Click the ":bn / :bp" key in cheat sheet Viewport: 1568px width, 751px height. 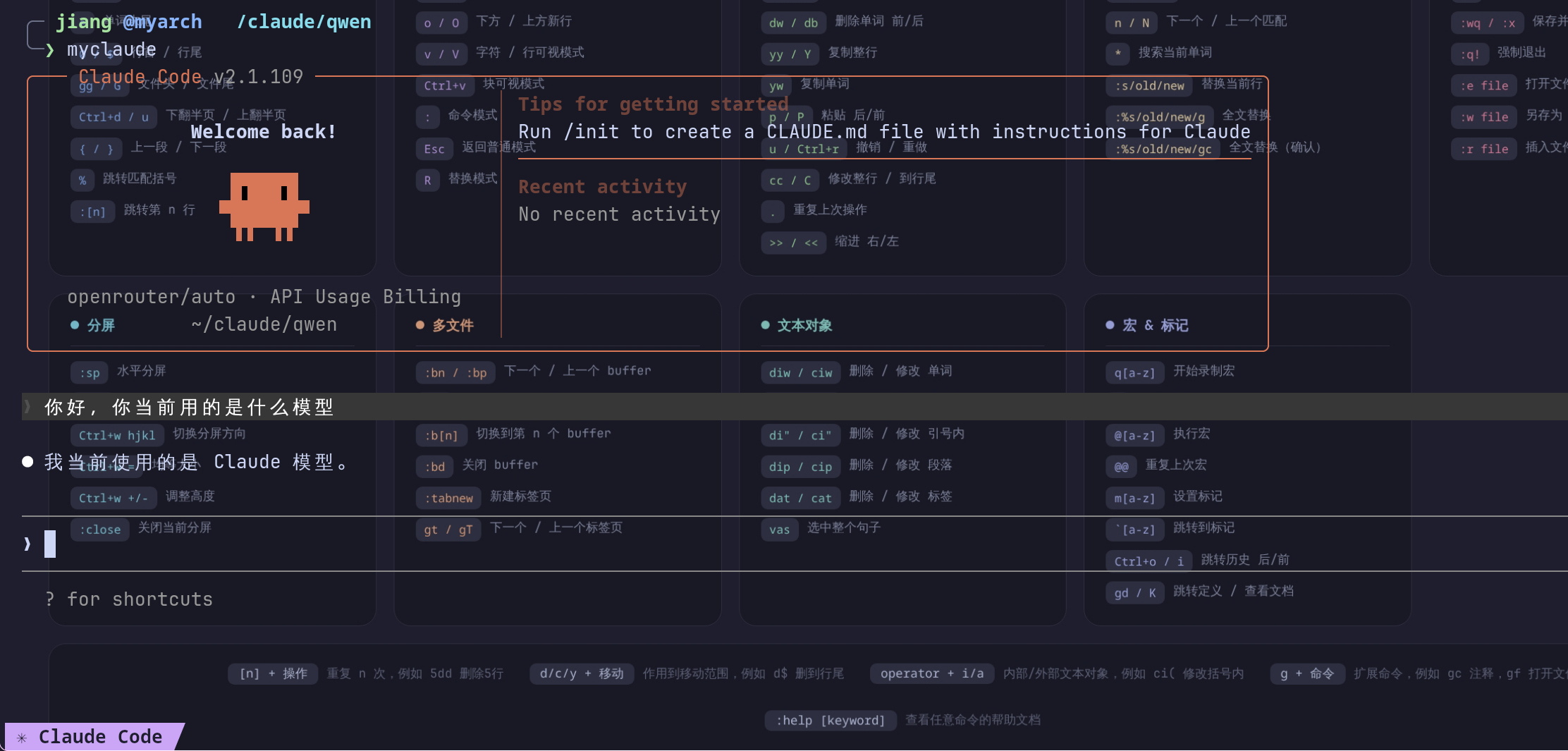pyautogui.click(x=455, y=372)
